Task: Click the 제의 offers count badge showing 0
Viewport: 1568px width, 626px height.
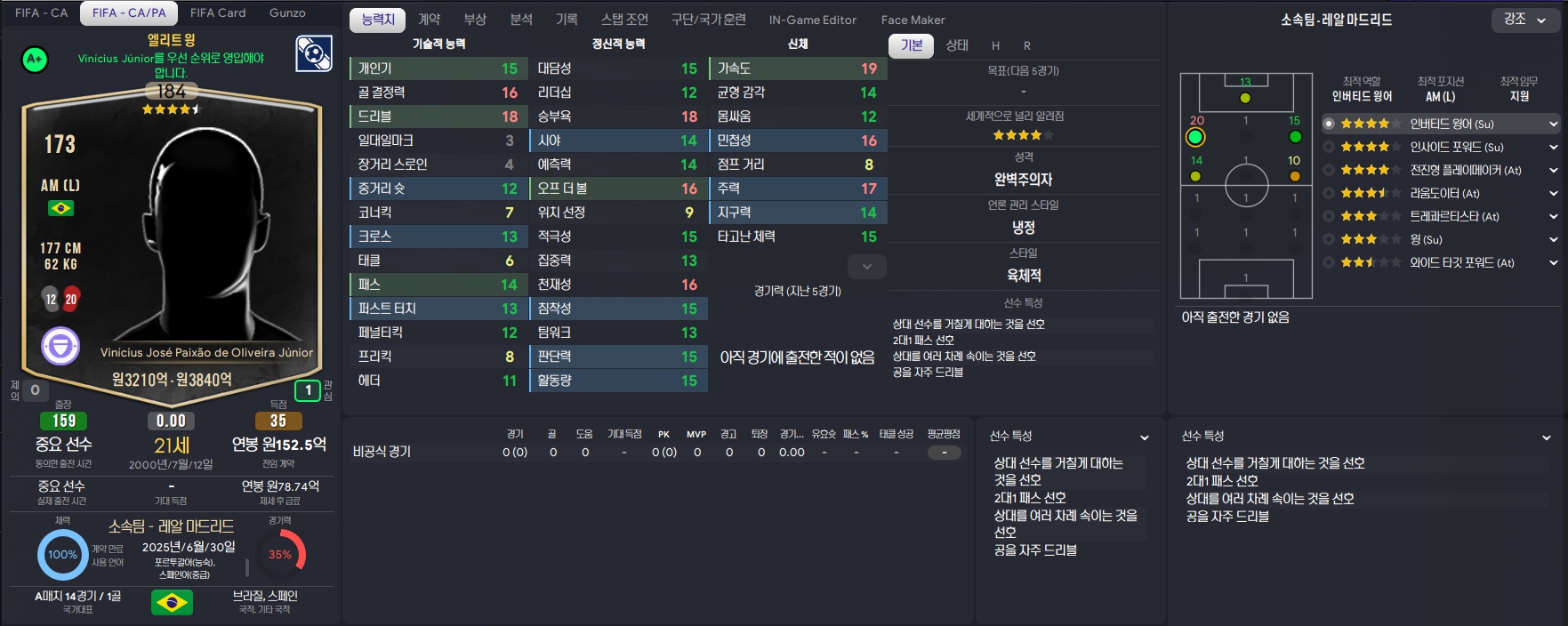Action: tap(35, 390)
